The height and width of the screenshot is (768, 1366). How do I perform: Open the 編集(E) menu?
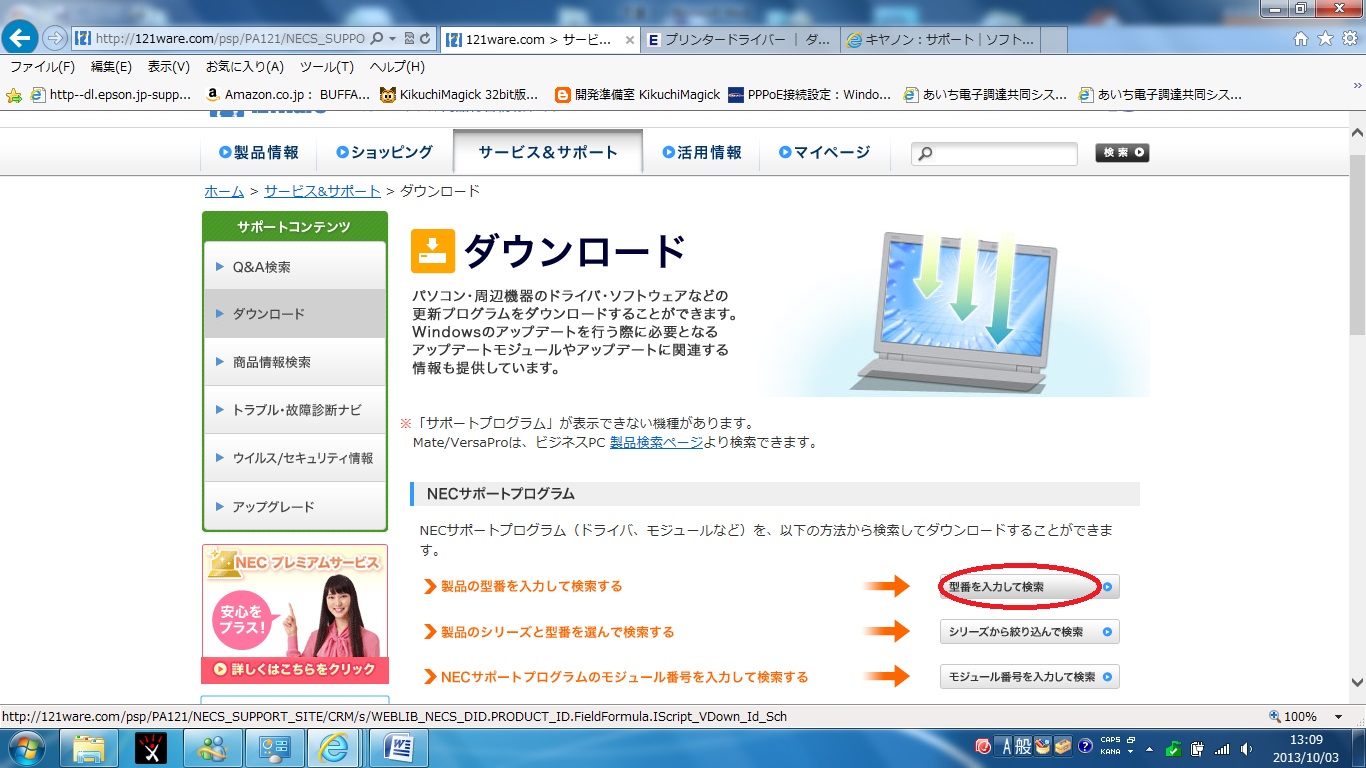[111, 67]
